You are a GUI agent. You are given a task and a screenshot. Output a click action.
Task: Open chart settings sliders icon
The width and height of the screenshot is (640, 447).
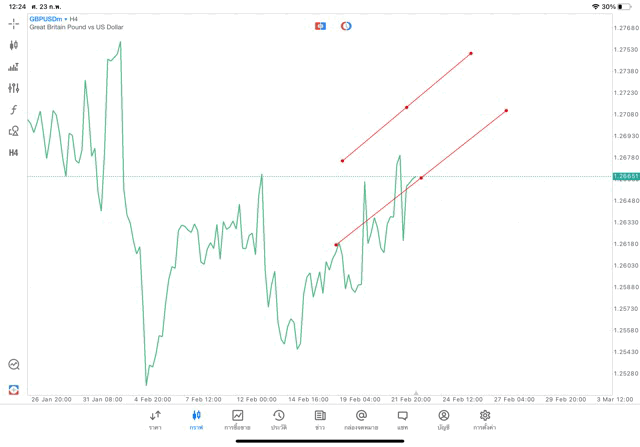14,88
